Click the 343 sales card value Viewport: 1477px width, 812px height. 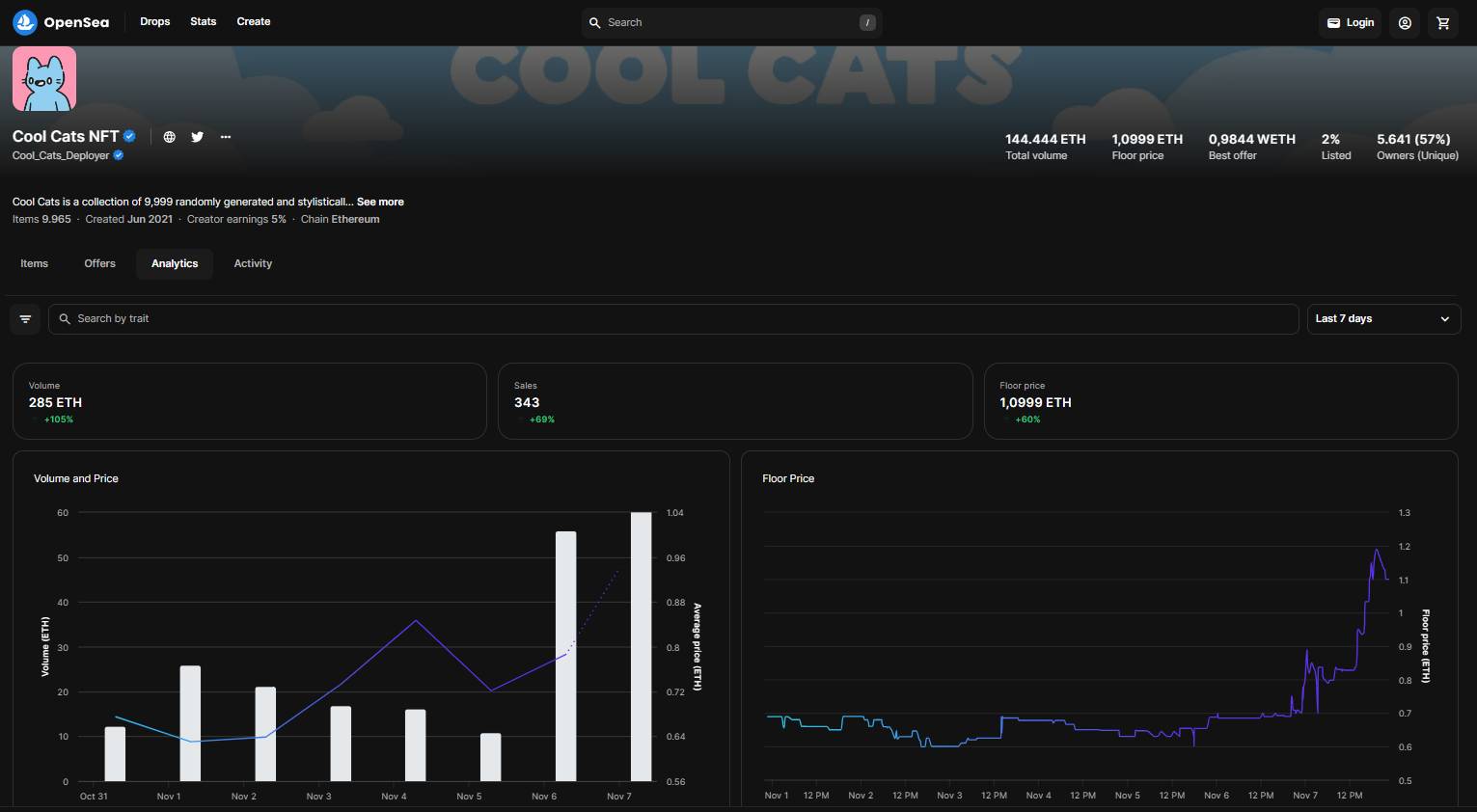click(527, 402)
